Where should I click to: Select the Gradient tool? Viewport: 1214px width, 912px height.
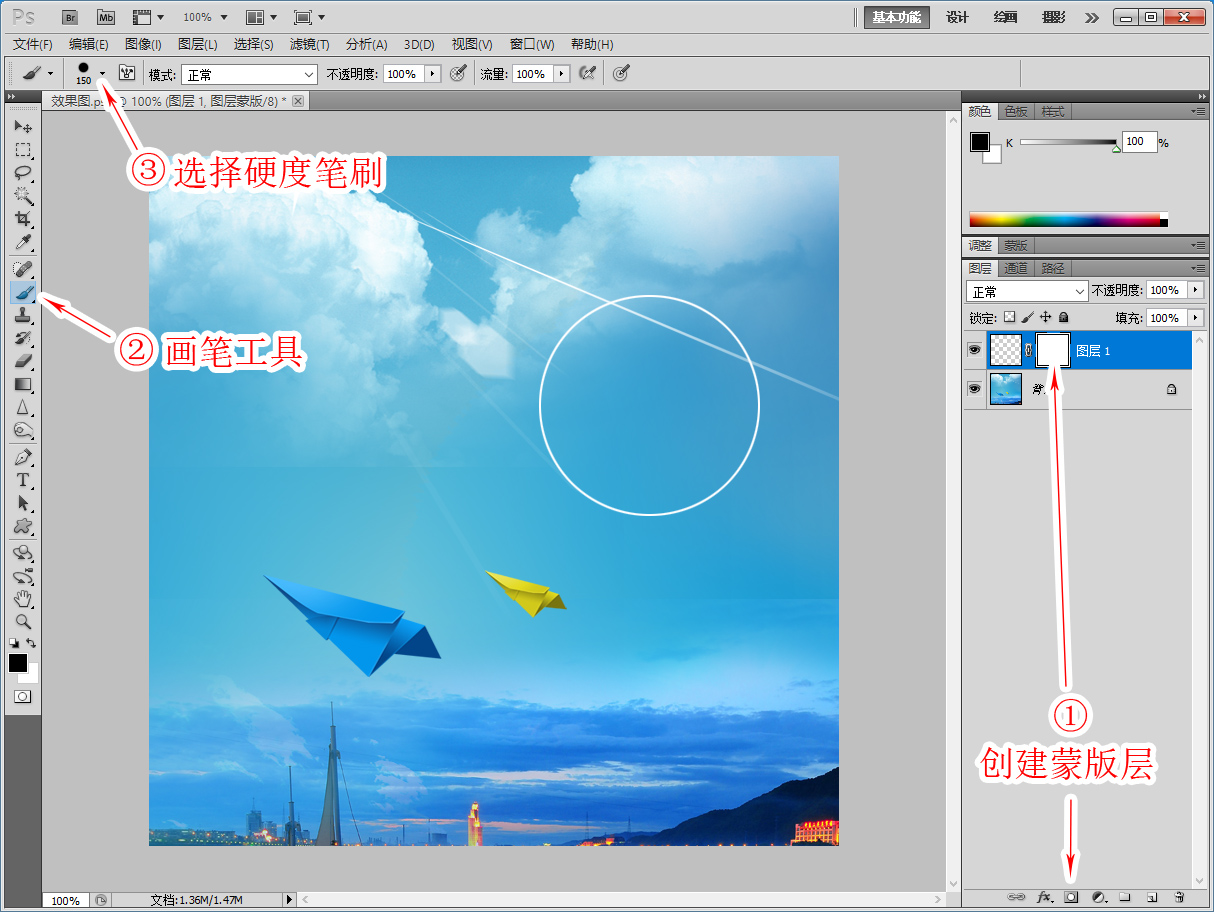click(22, 384)
